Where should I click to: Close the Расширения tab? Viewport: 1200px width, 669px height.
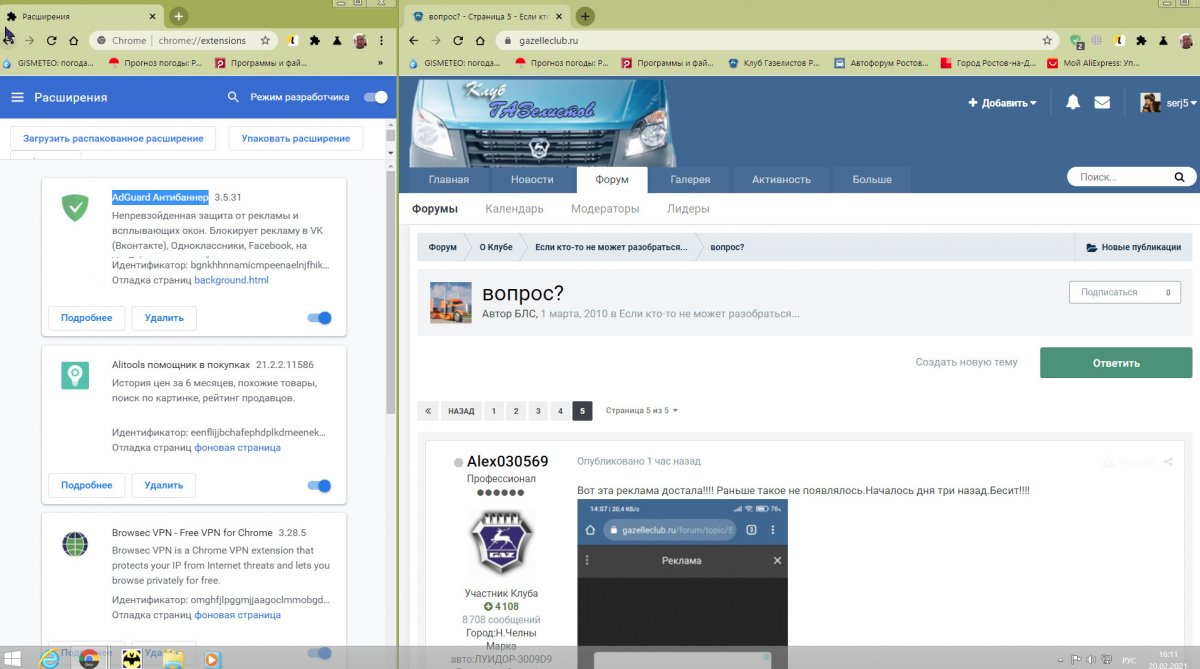click(151, 16)
